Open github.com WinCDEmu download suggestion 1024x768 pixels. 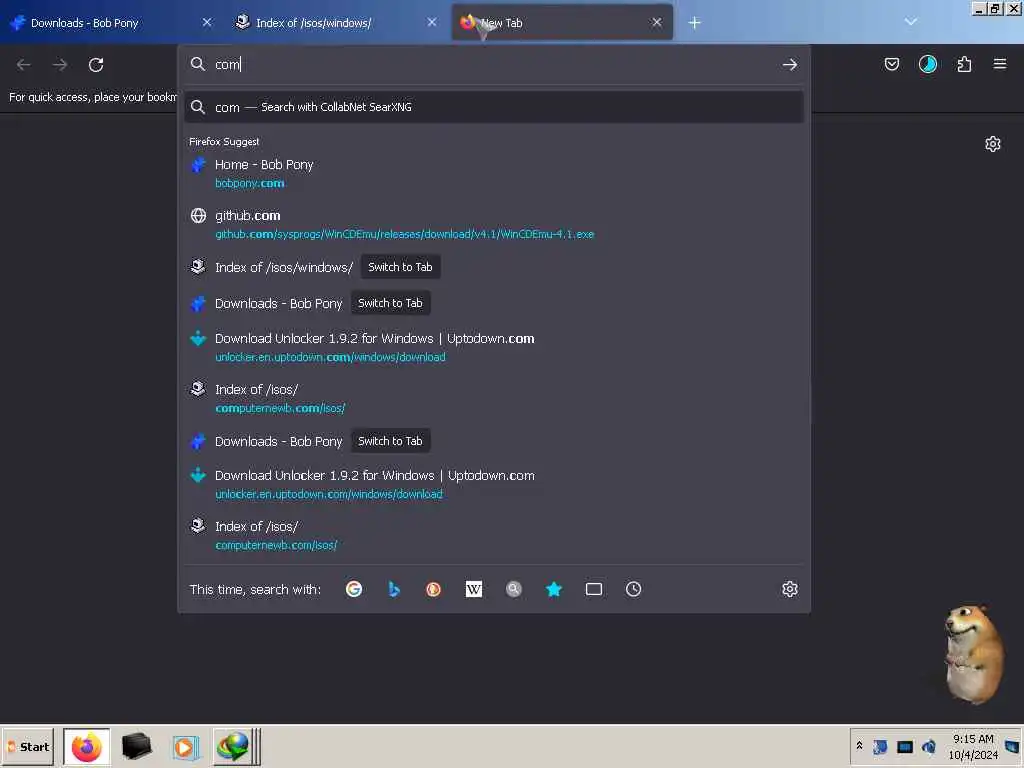click(494, 224)
